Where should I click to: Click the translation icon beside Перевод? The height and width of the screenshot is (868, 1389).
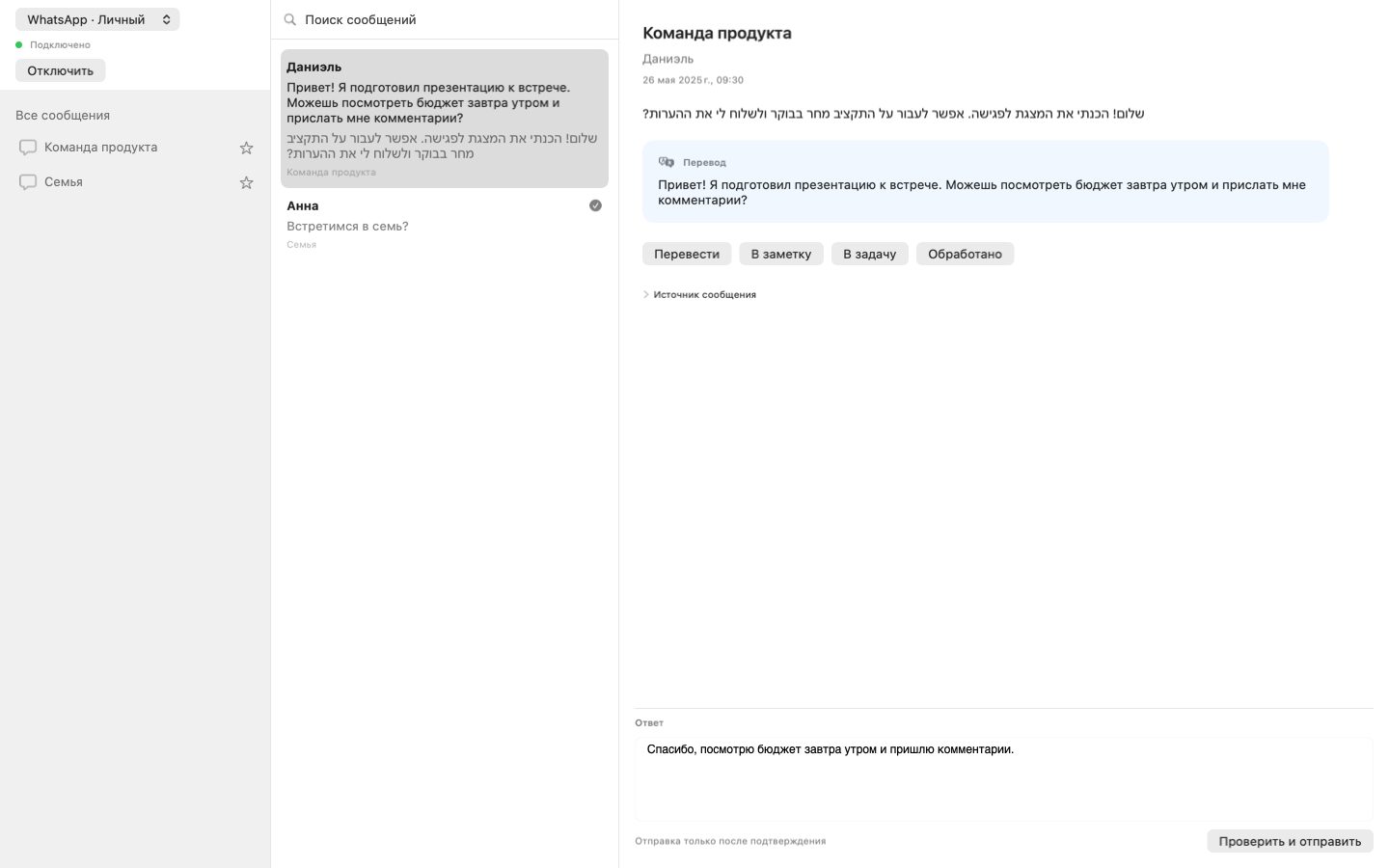tap(667, 162)
